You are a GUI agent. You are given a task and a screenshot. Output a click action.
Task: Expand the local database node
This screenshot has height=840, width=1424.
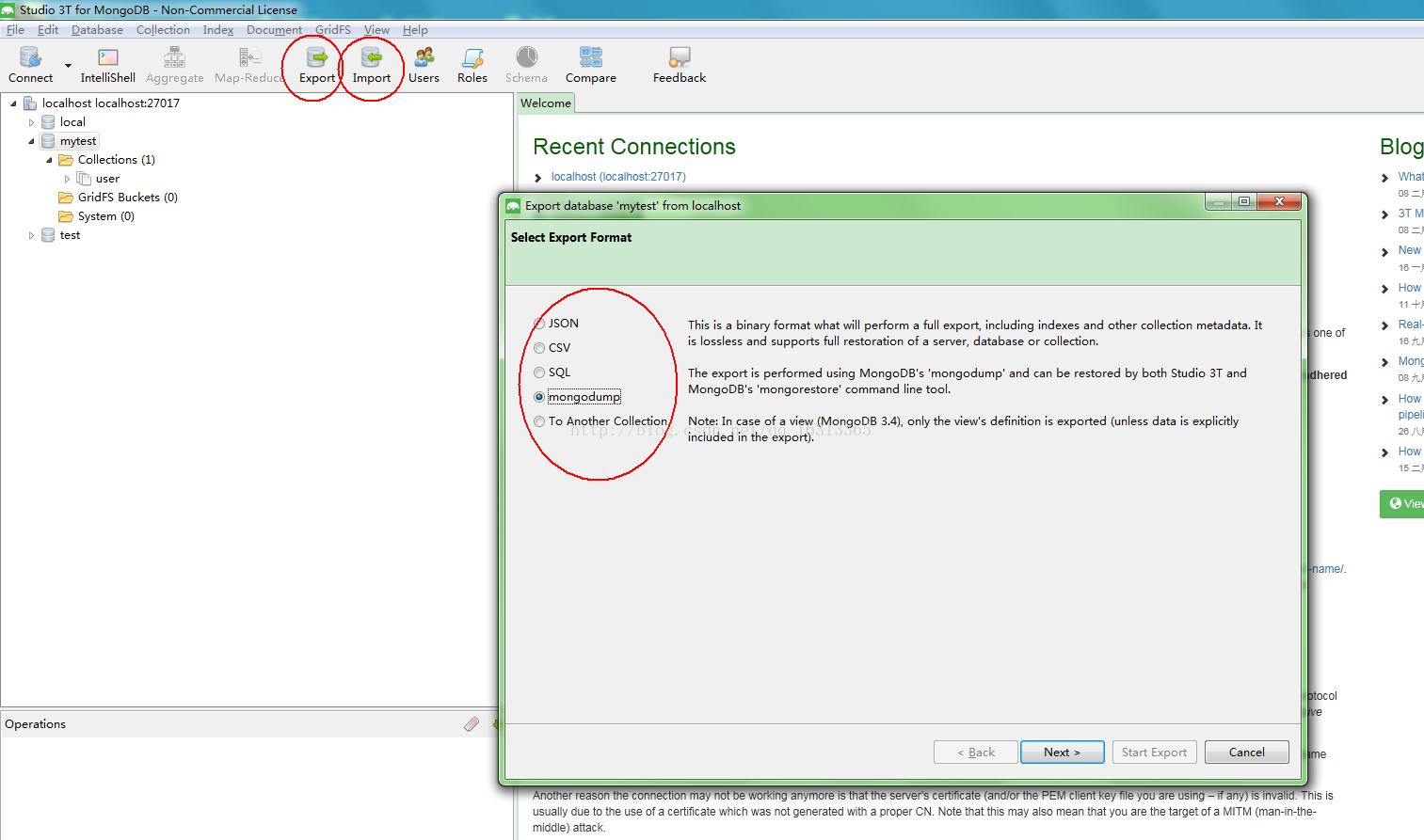(31, 122)
